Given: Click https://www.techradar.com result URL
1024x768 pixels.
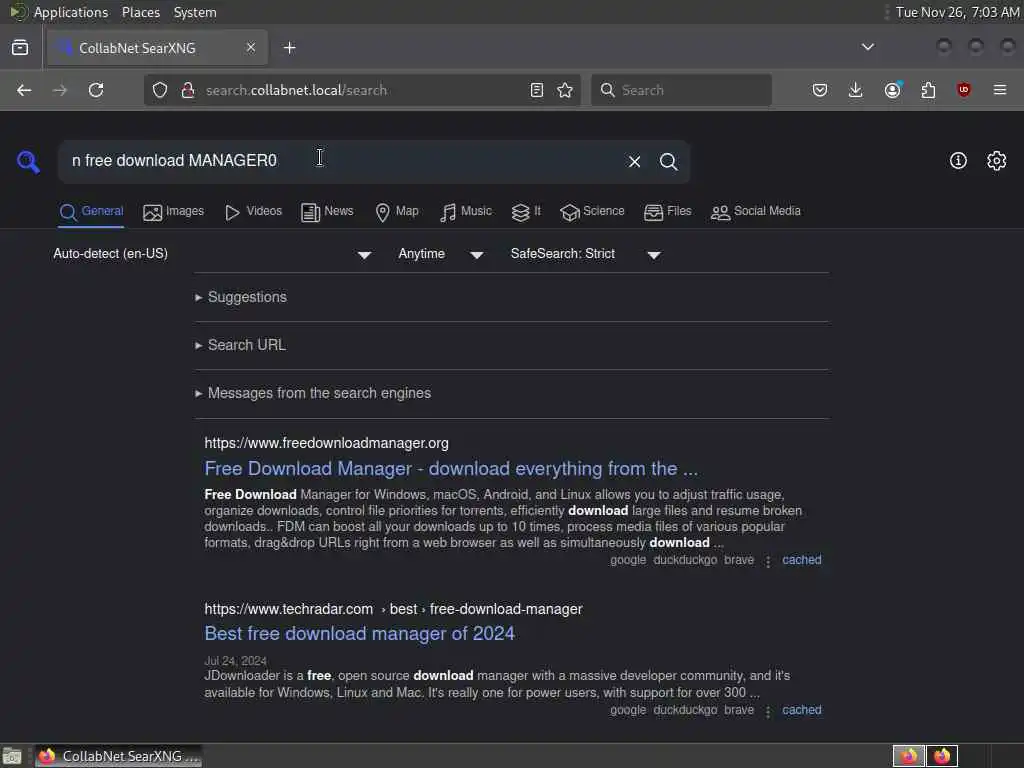Looking at the screenshot, I should (393, 609).
